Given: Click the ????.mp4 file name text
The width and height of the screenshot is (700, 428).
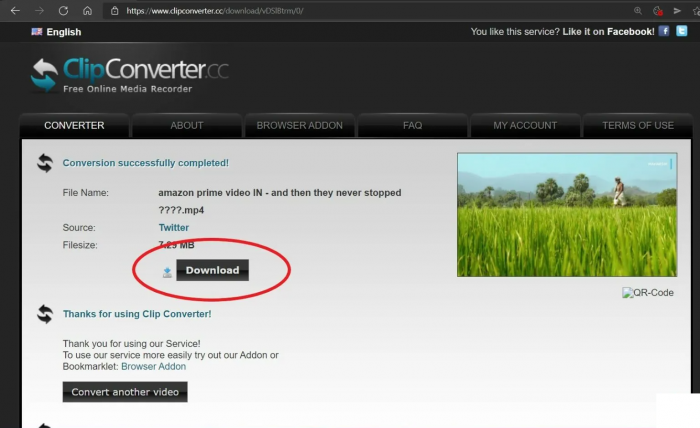Looking at the screenshot, I should (x=181, y=210).
